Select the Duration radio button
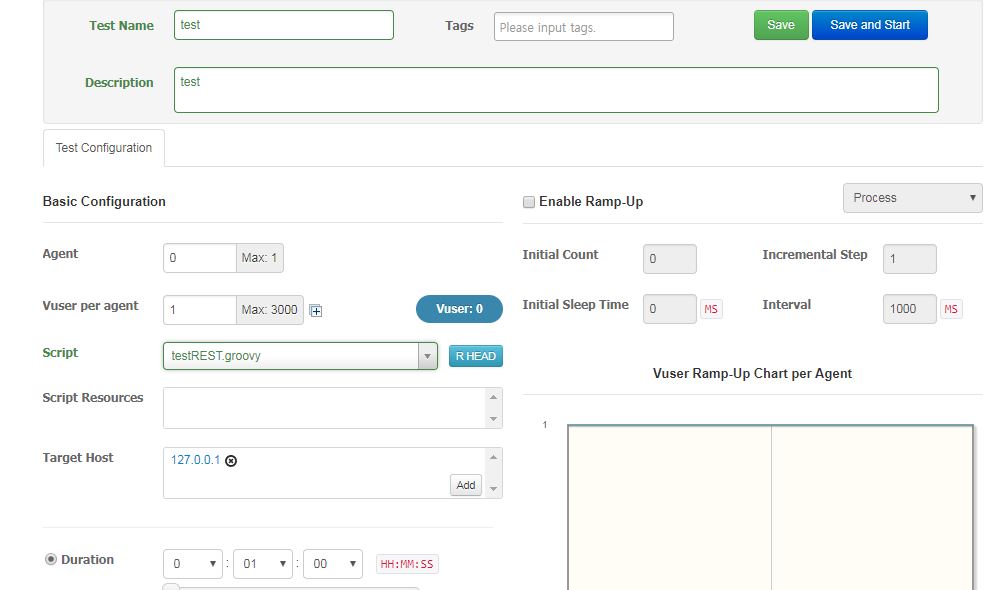 click(x=51, y=559)
